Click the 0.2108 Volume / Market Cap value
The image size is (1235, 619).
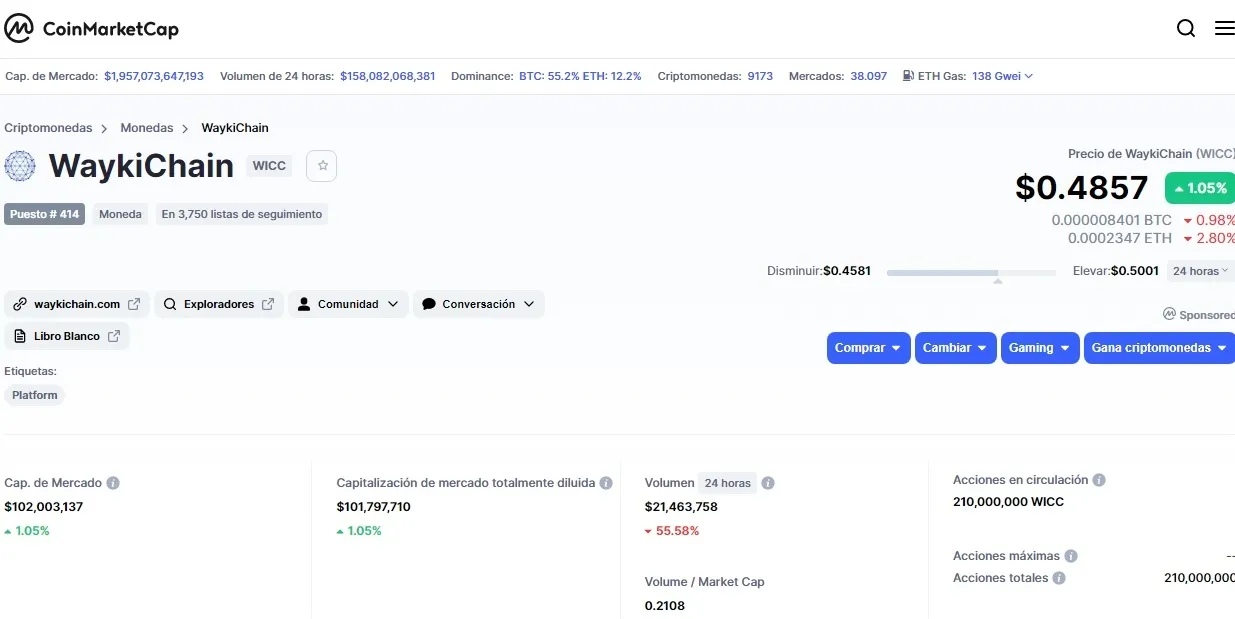point(665,605)
